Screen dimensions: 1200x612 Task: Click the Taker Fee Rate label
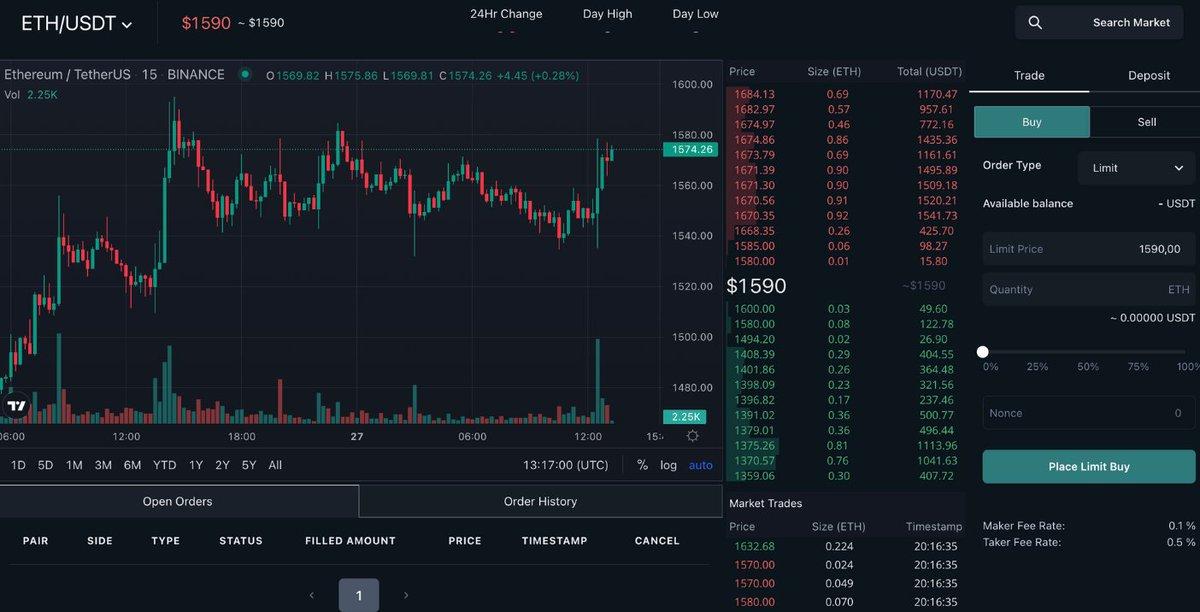point(1022,542)
